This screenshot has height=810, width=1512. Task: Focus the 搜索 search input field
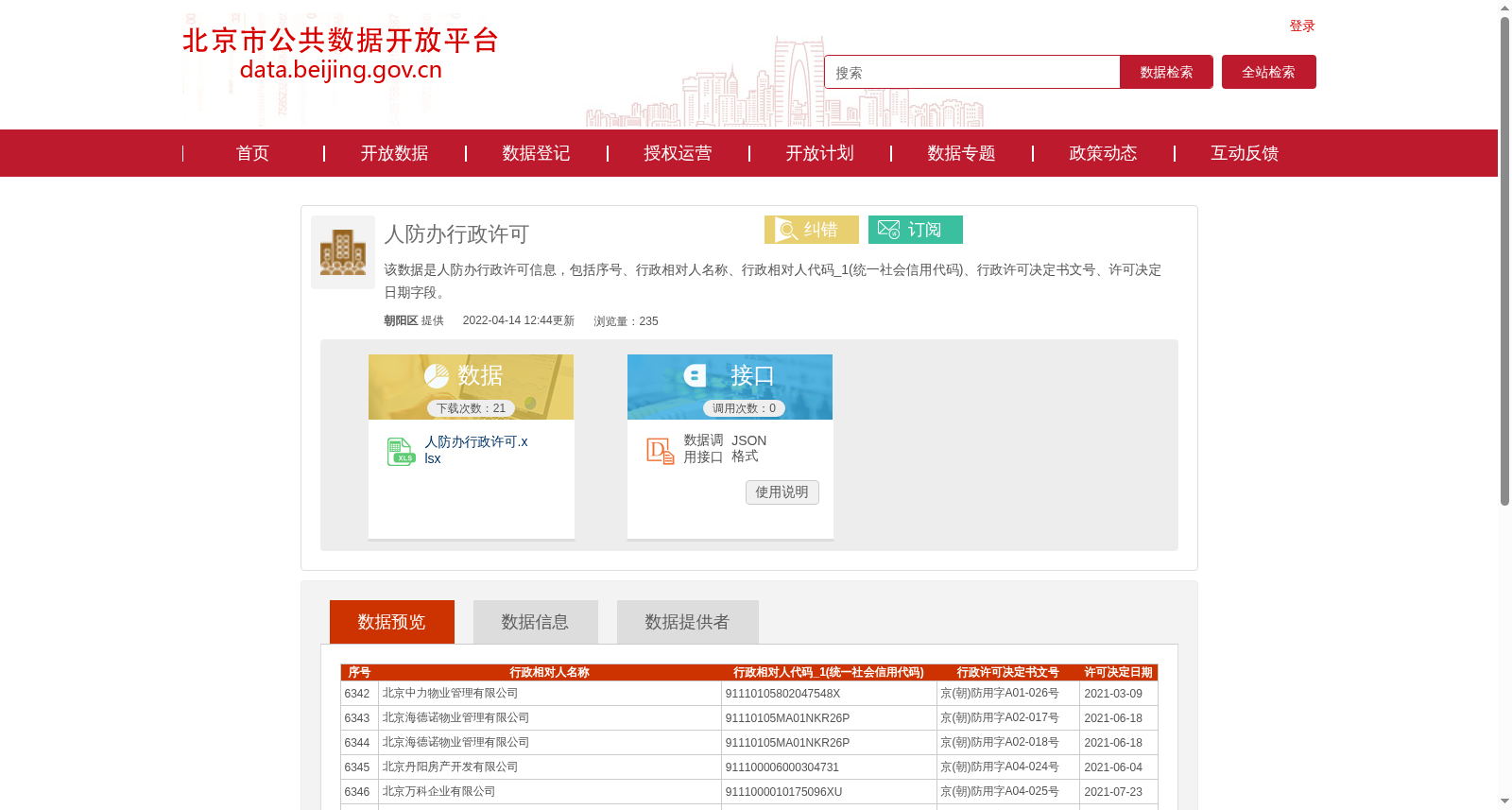(972, 72)
